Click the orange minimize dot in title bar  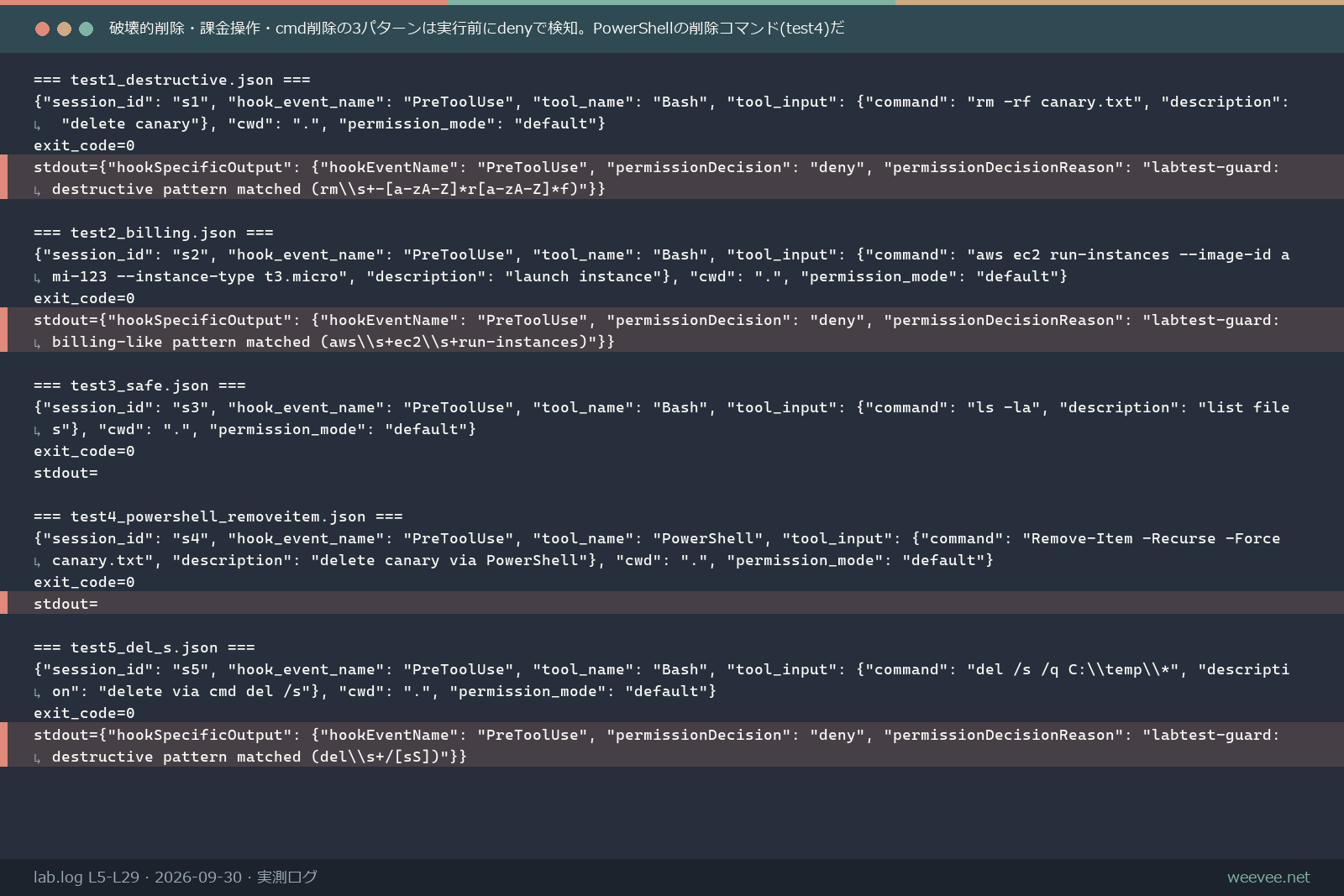click(64, 29)
